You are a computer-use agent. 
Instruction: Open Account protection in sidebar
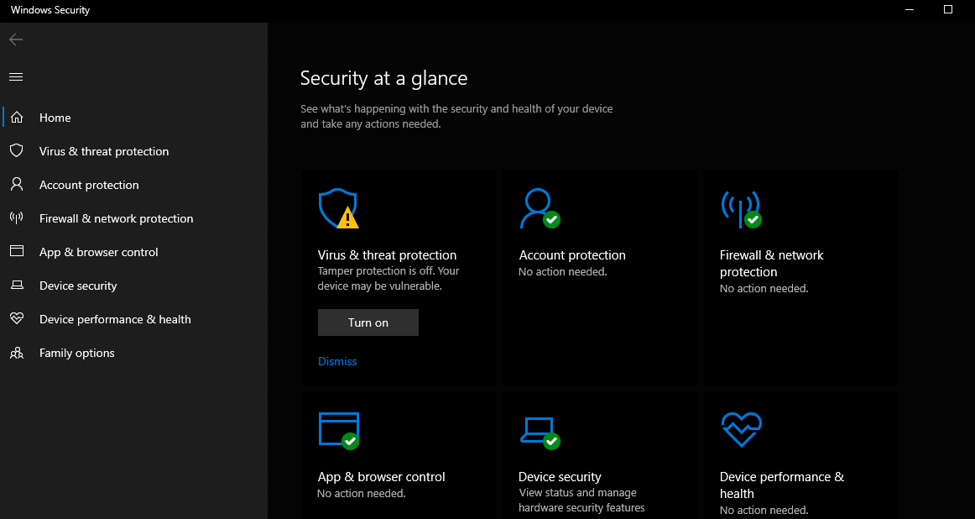[89, 185]
